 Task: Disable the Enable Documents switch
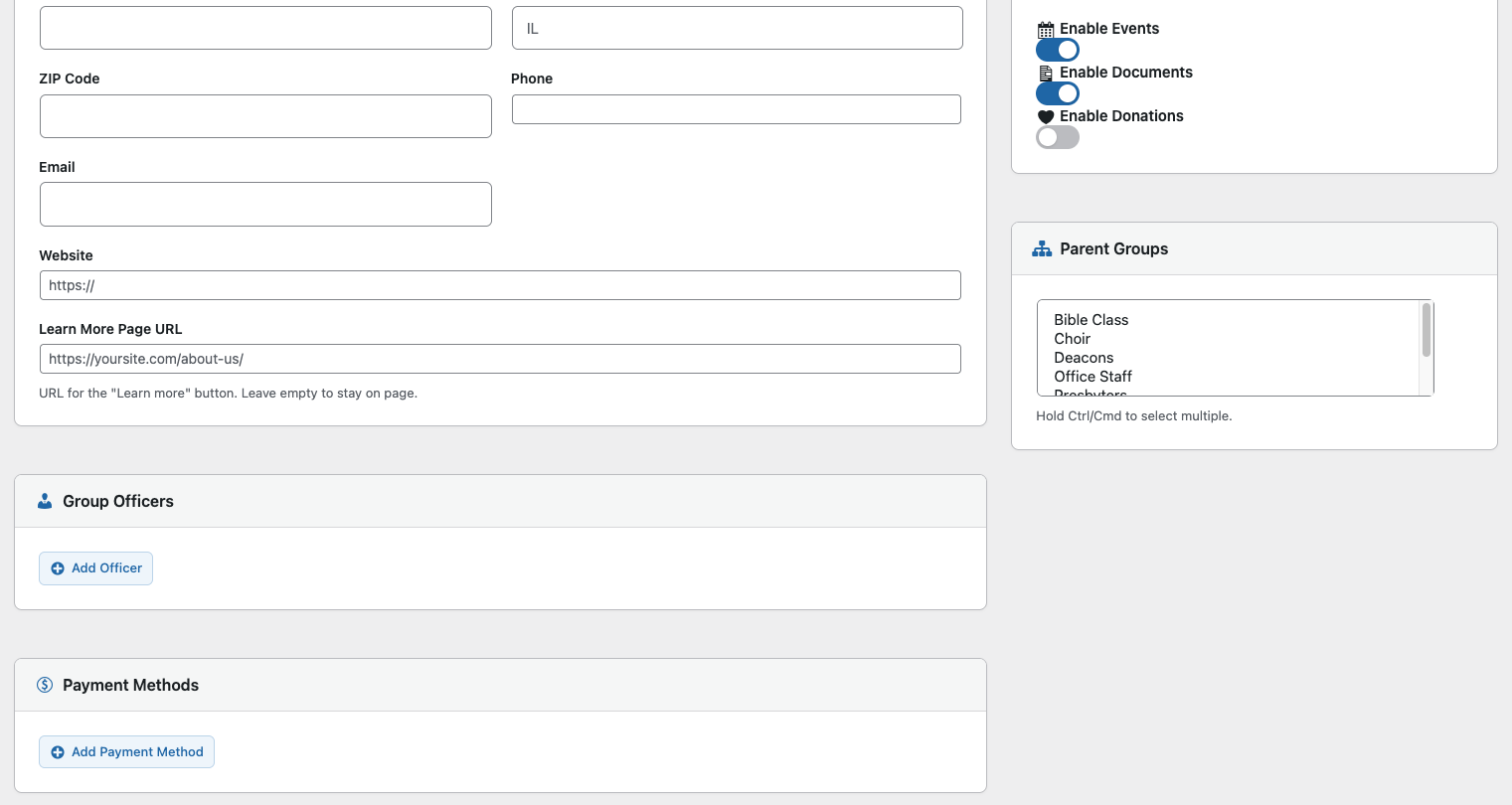[x=1058, y=93]
